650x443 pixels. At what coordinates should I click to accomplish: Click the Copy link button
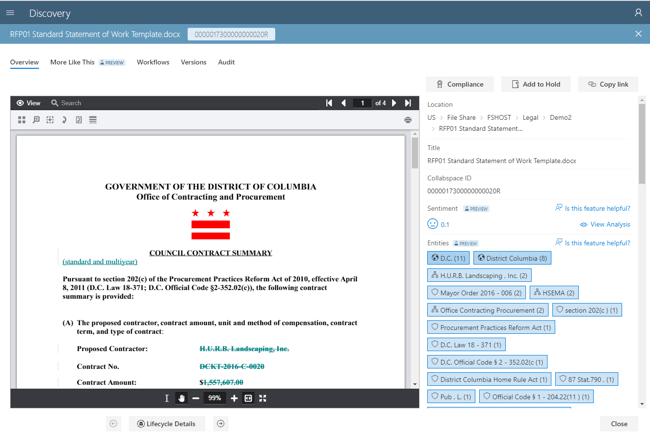coord(608,84)
